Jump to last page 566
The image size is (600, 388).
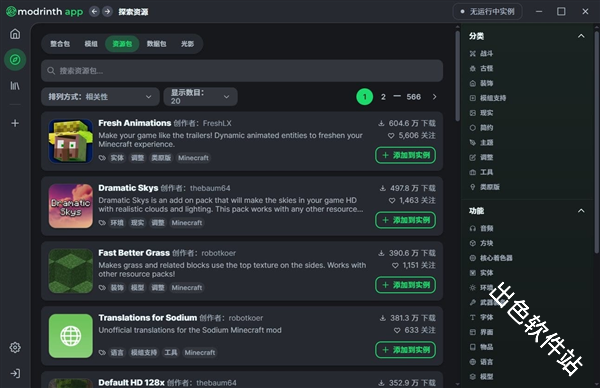pyautogui.click(x=414, y=97)
